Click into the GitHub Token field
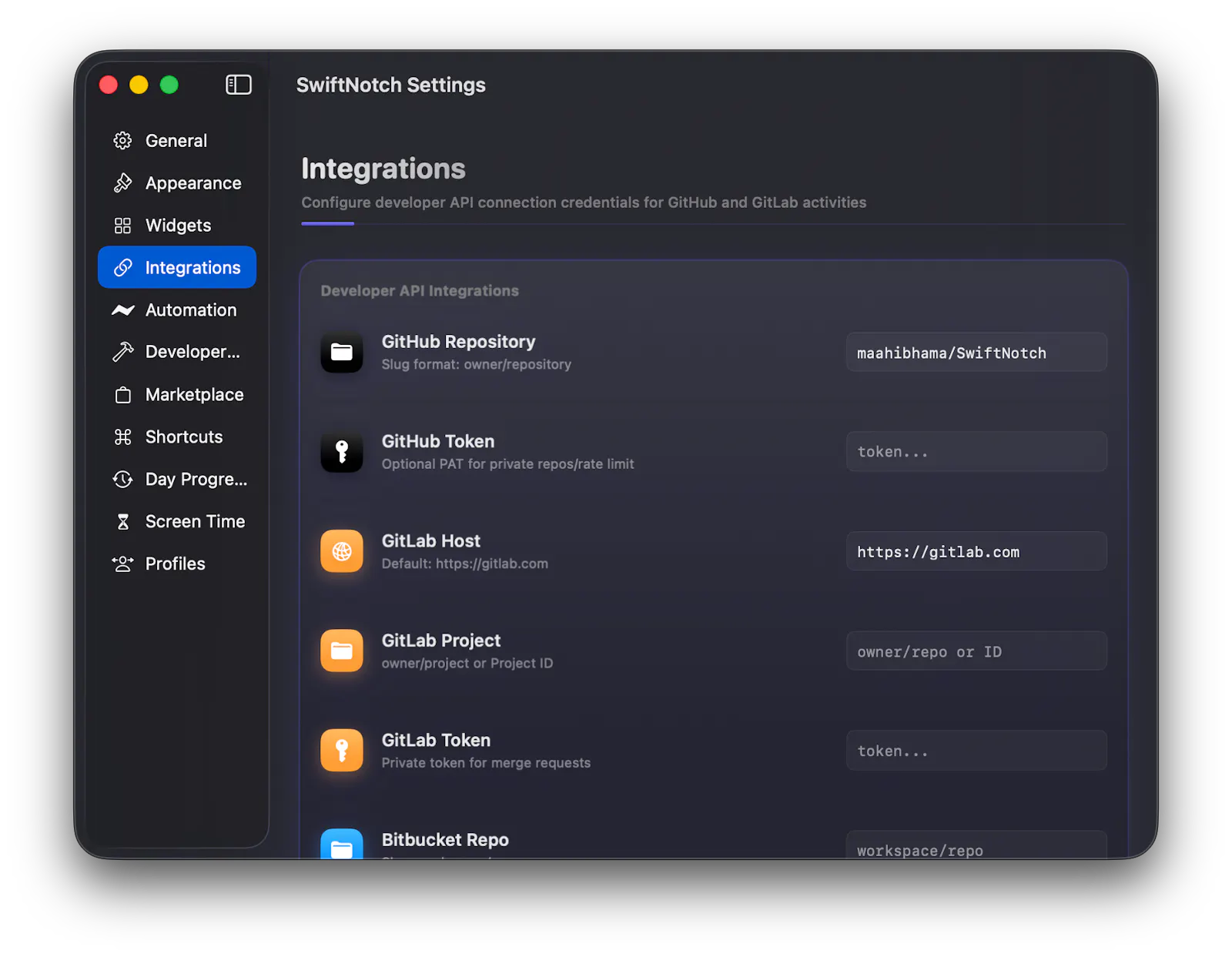The width and height of the screenshot is (1232, 957). point(976,451)
